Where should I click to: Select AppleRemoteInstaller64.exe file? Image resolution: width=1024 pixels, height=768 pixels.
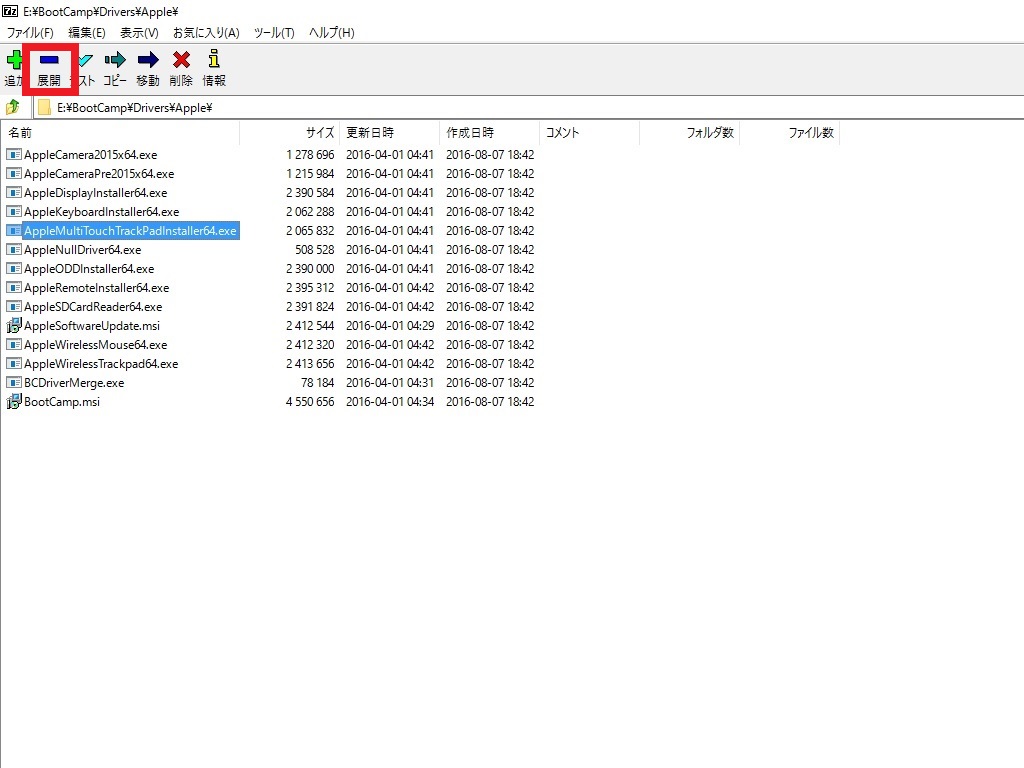tap(97, 287)
